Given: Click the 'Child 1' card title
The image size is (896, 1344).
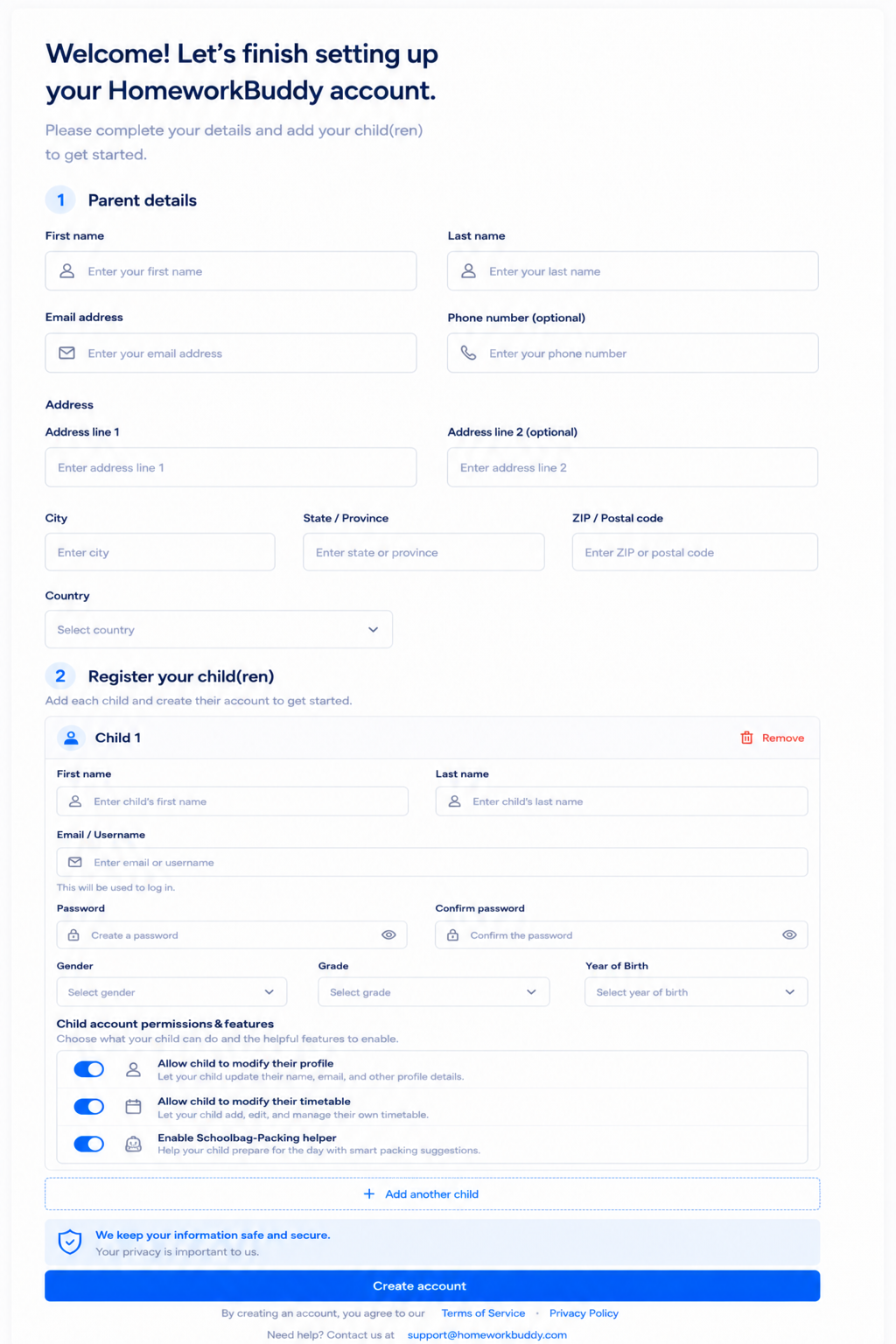Looking at the screenshot, I should [118, 738].
